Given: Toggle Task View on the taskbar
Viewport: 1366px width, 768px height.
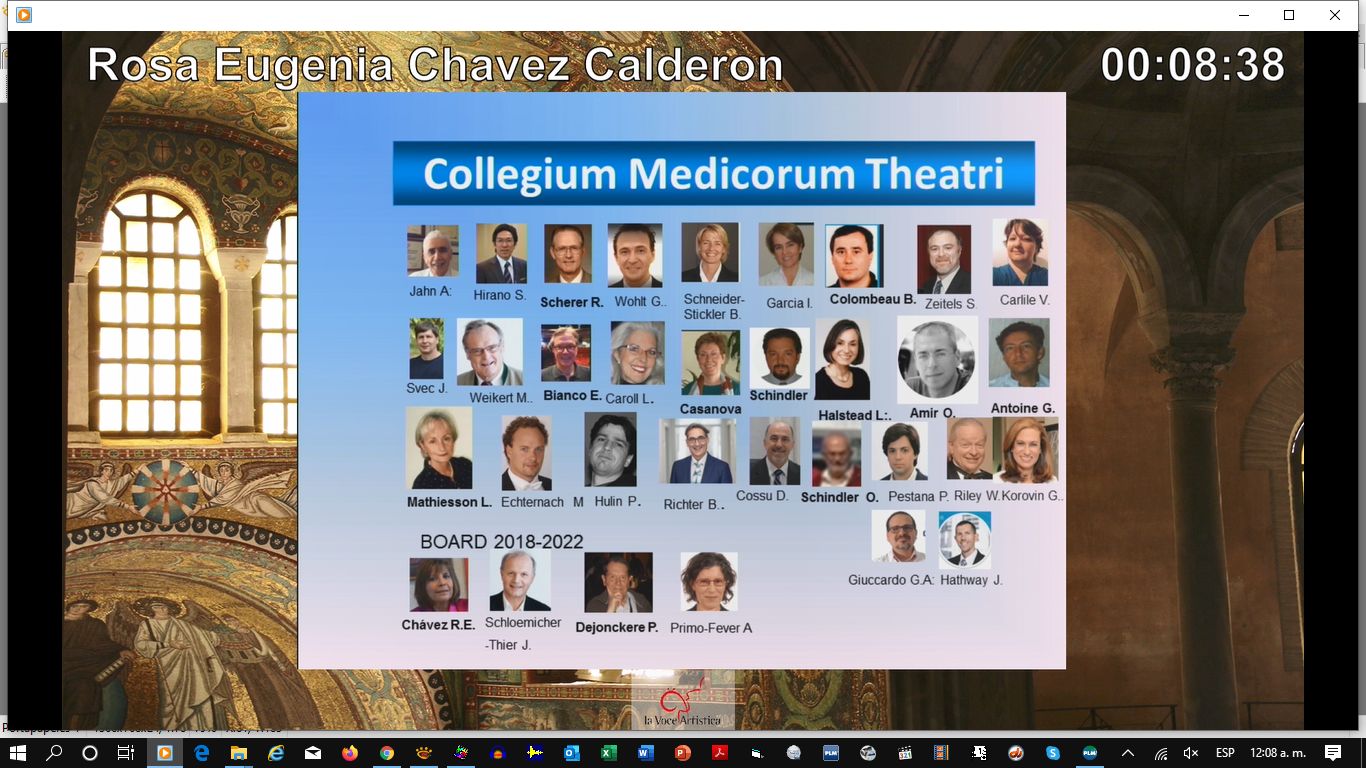Looking at the screenshot, I should (x=126, y=753).
